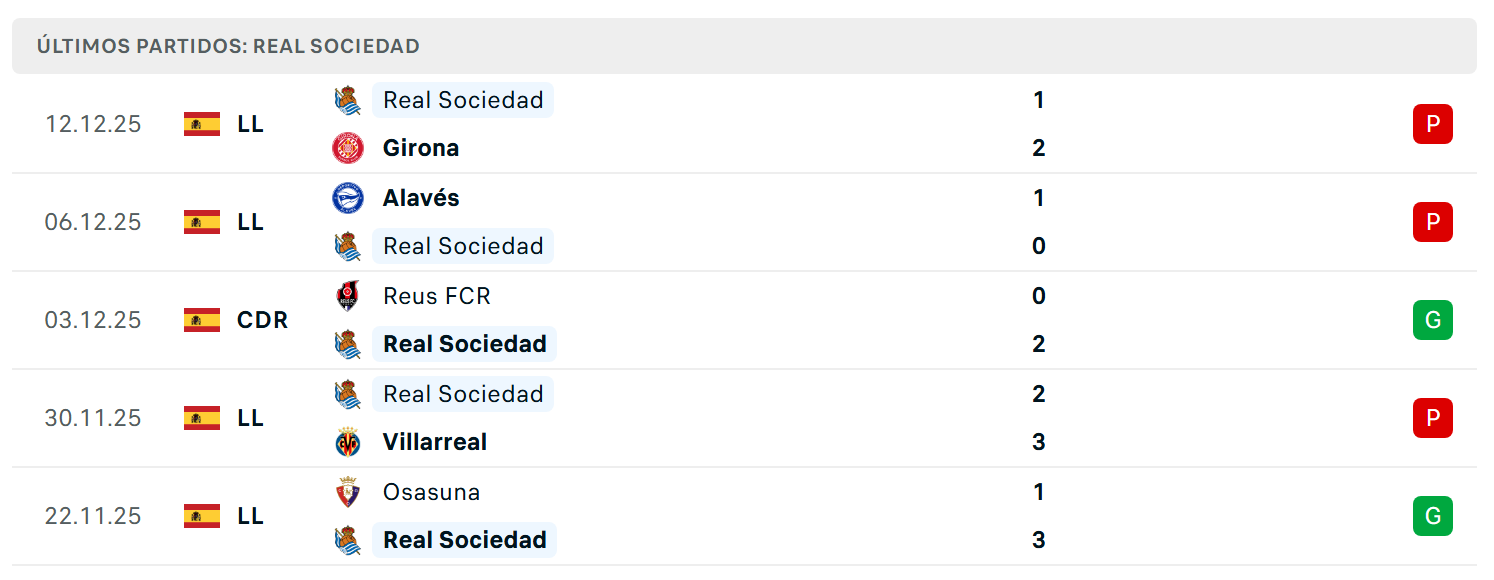
Task: Click red P badge for Villarreal match
Action: 1433,418
